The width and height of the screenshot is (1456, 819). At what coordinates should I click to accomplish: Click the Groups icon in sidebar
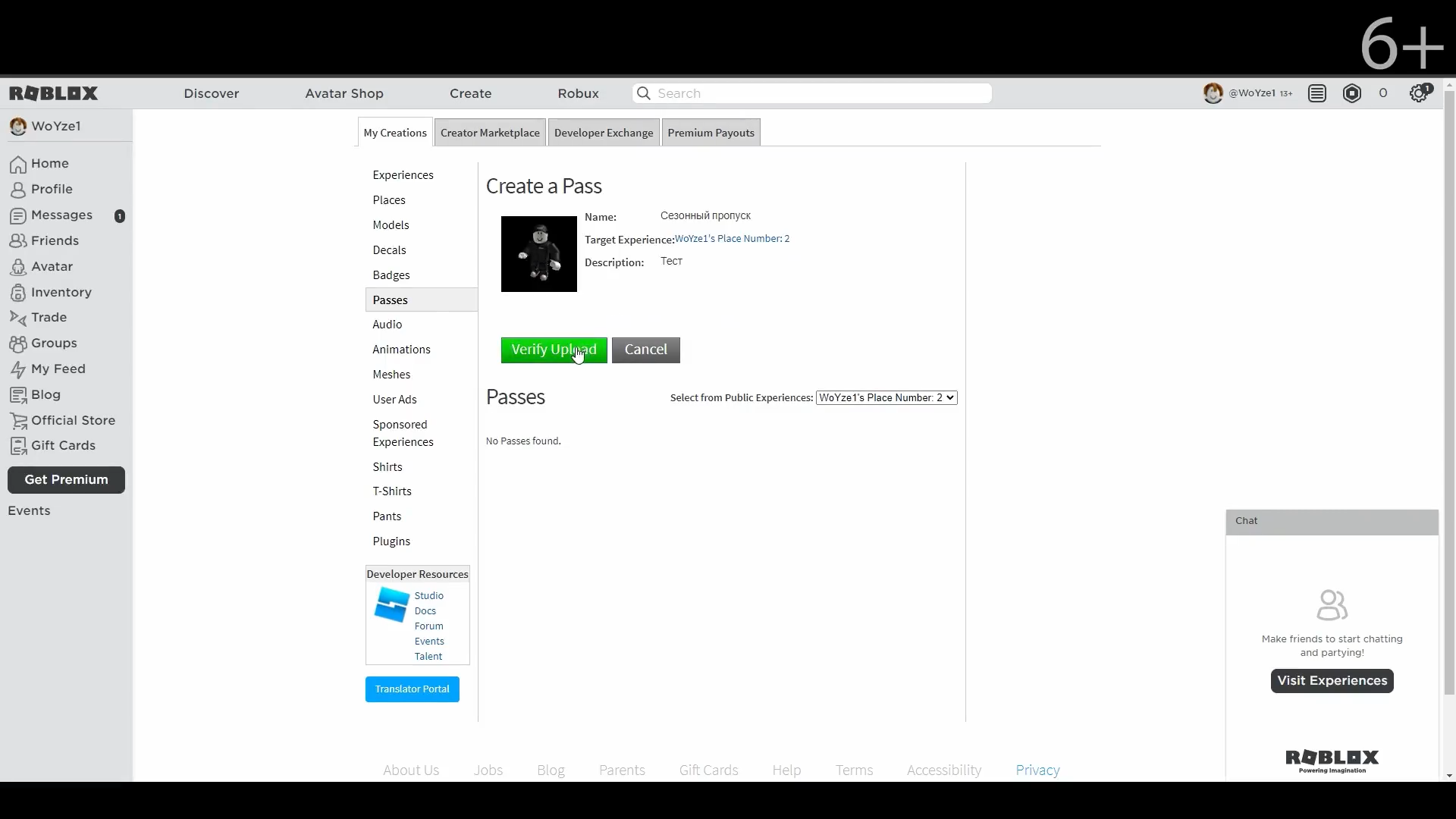click(x=18, y=344)
